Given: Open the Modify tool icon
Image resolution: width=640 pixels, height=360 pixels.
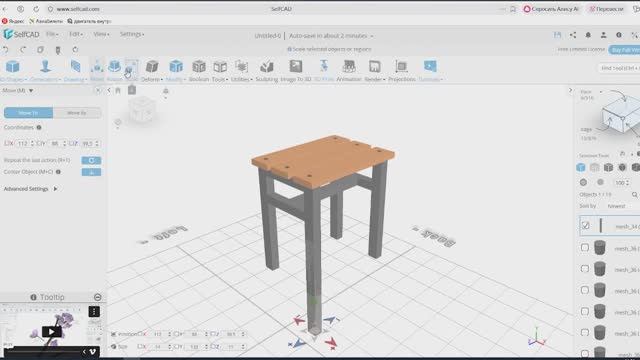Looking at the screenshot, I should click(x=176, y=66).
